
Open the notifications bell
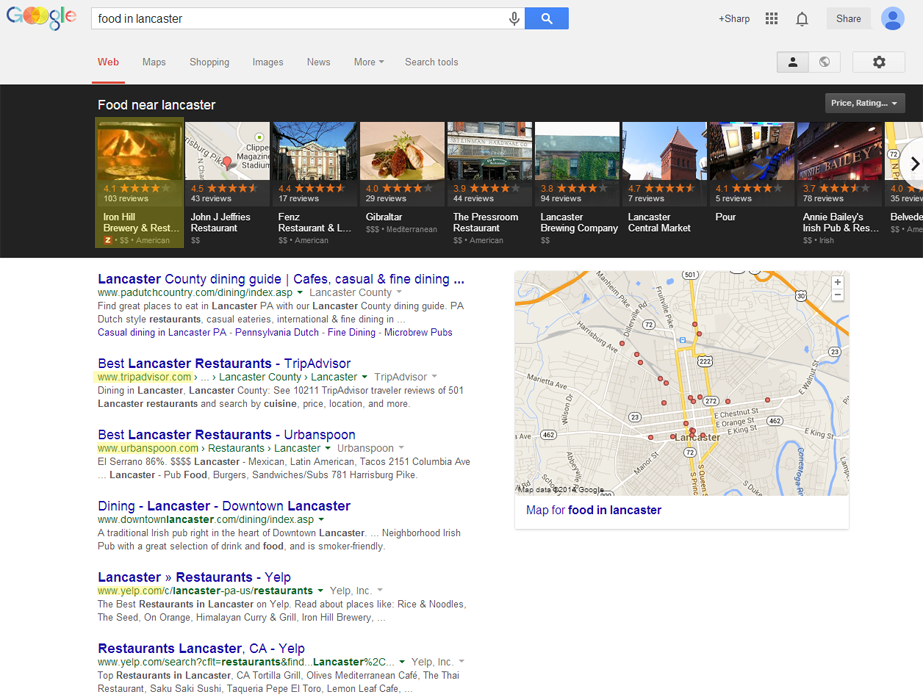click(802, 19)
